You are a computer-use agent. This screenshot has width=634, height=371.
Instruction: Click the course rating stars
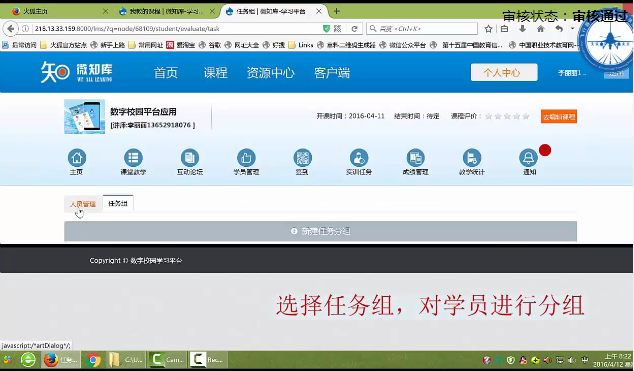(507, 116)
